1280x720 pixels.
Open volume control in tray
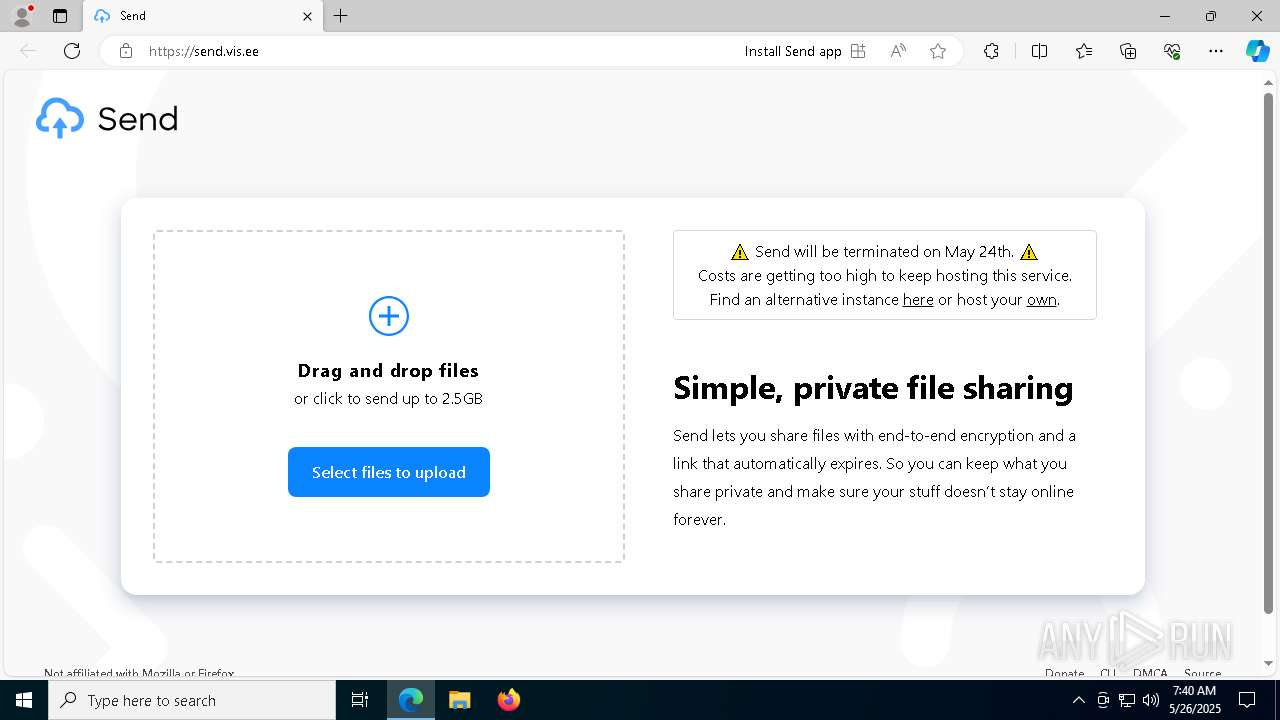click(x=1150, y=700)
